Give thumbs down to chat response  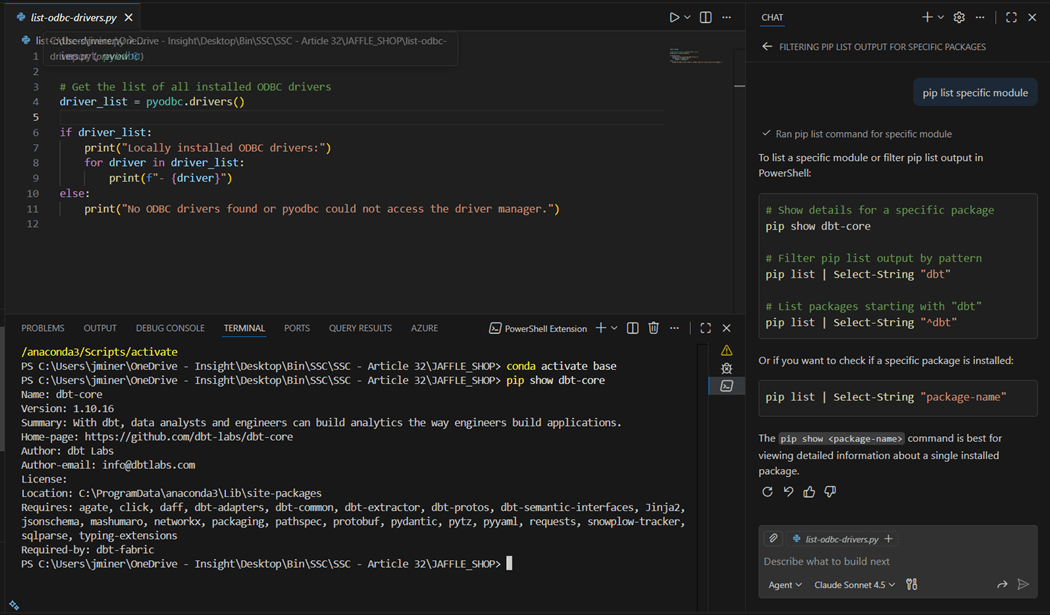click(830, 491)
